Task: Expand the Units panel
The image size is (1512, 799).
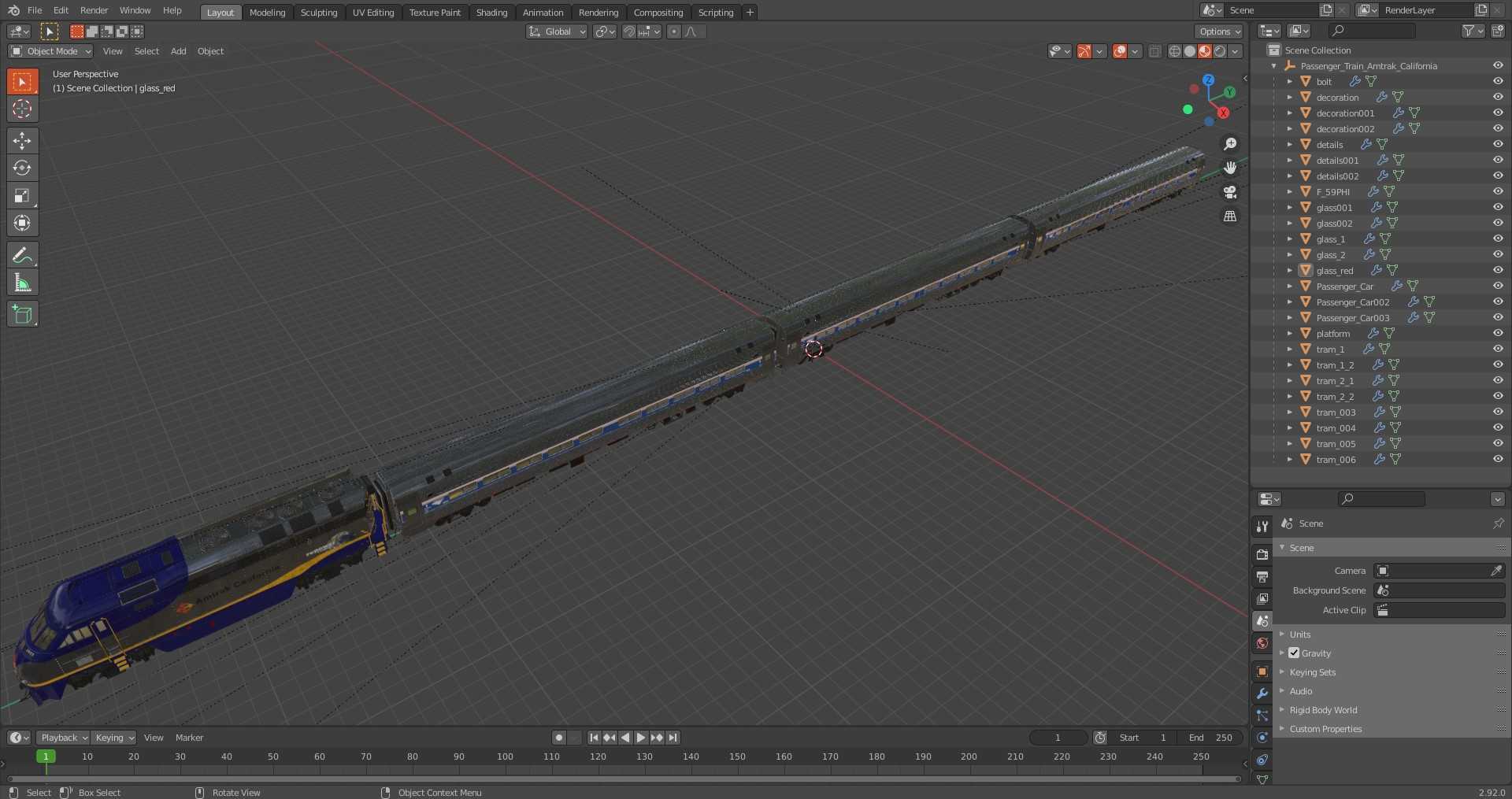Action: (x=1300, y=634)
